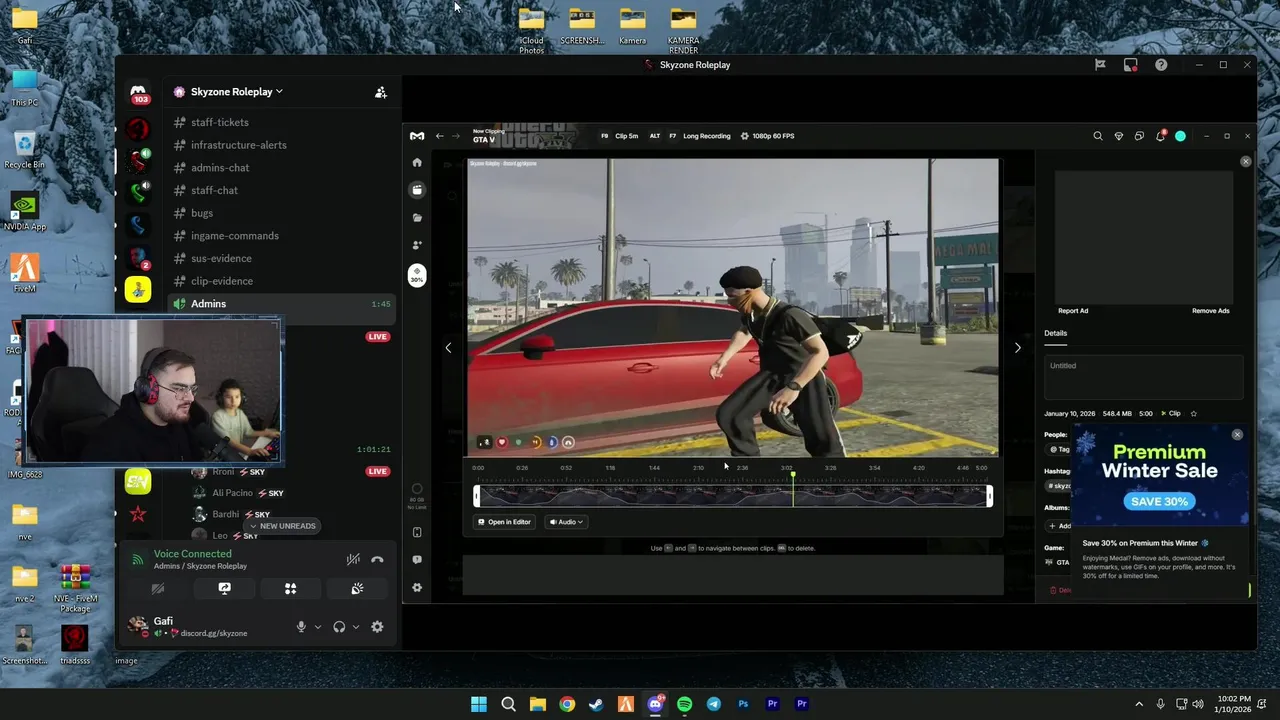The image size is (1280, 720).
Task: Open Medal settings gear in sidebar
Action: click(417, 588)
